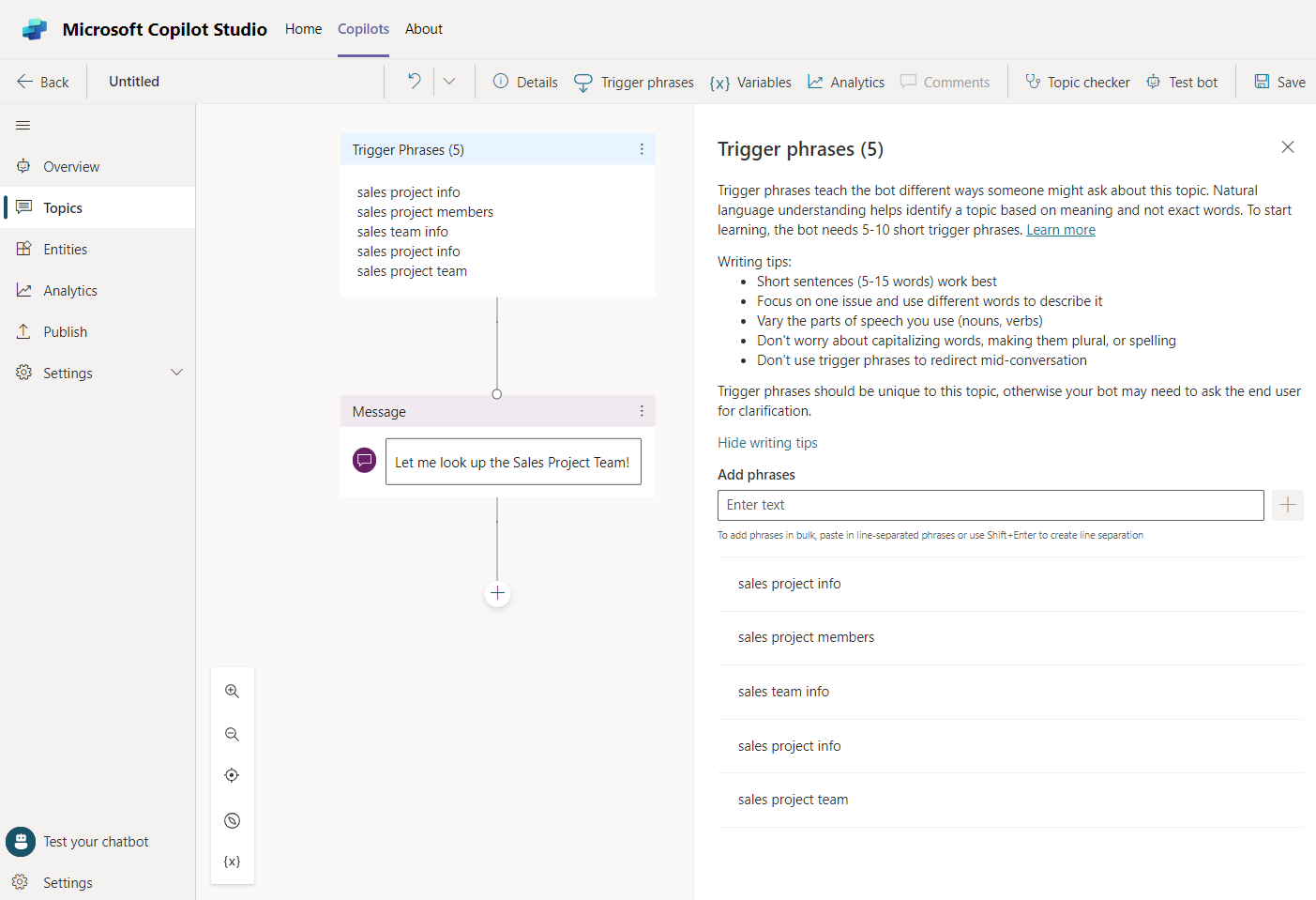Expand the undo history dropdown arrow
Viewport: 1316px width, 900px height.
tap(450, 82)
